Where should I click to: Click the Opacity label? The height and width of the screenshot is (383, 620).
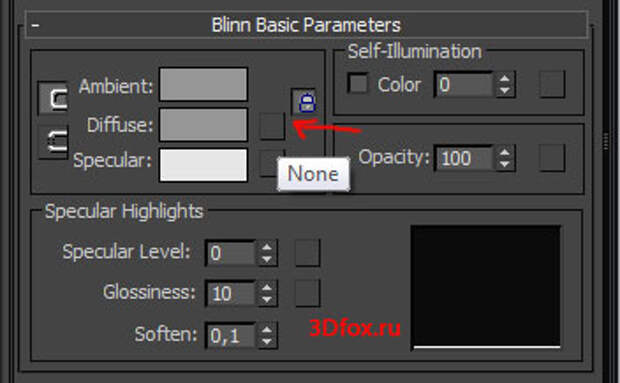coord(394,158)
